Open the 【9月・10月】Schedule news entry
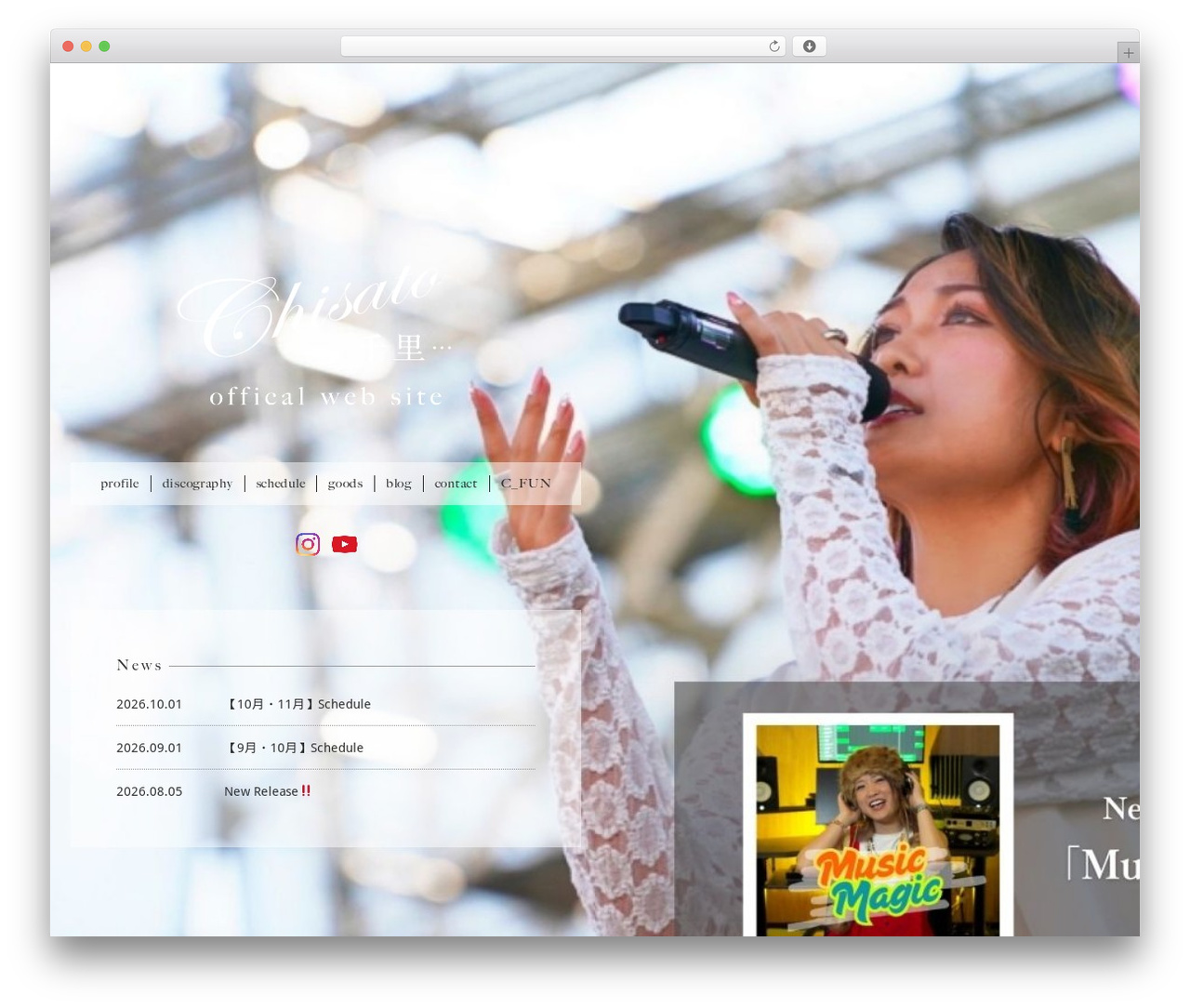The image size is (1190, 1008). click(x=294, y=748)
